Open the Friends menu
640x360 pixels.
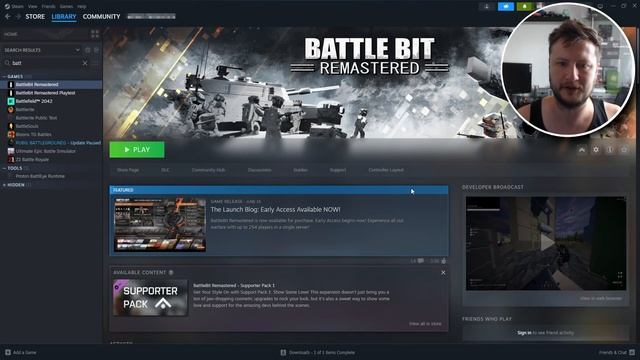tap(49, 7)
